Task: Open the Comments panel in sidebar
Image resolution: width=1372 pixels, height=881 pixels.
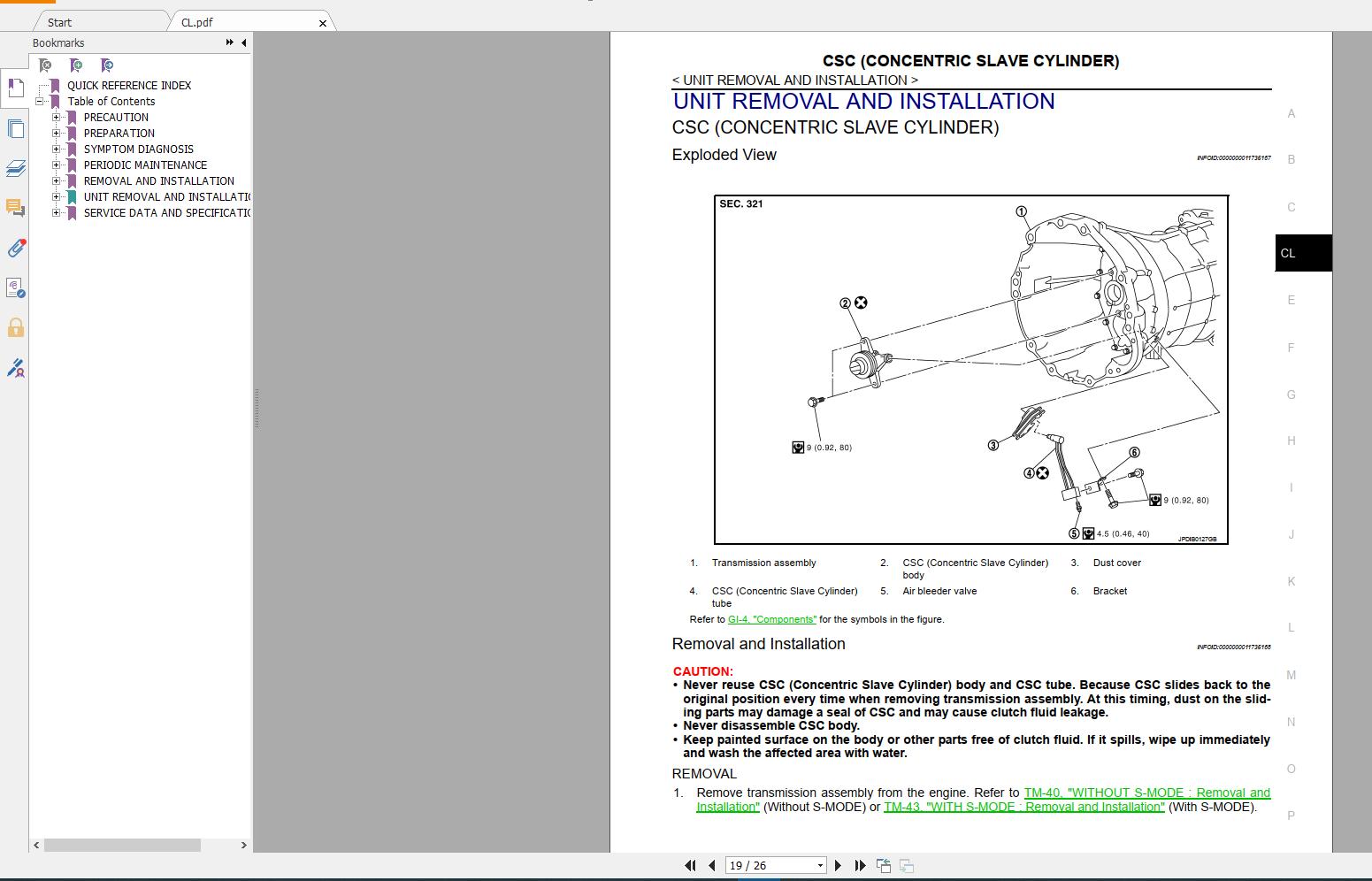Action: [15, 208]
